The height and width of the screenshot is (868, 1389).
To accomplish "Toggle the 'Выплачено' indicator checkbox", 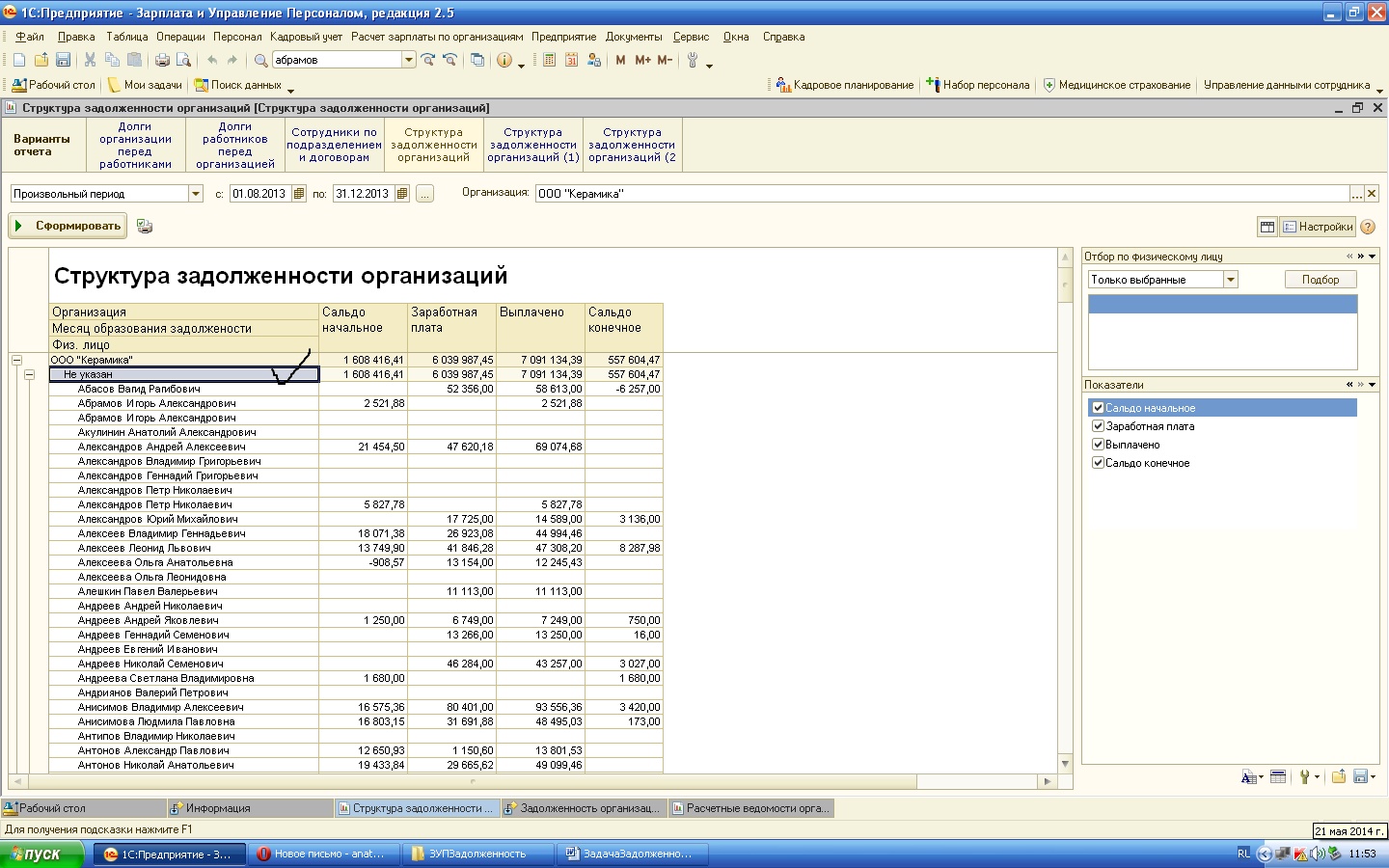I will 1098,445.
